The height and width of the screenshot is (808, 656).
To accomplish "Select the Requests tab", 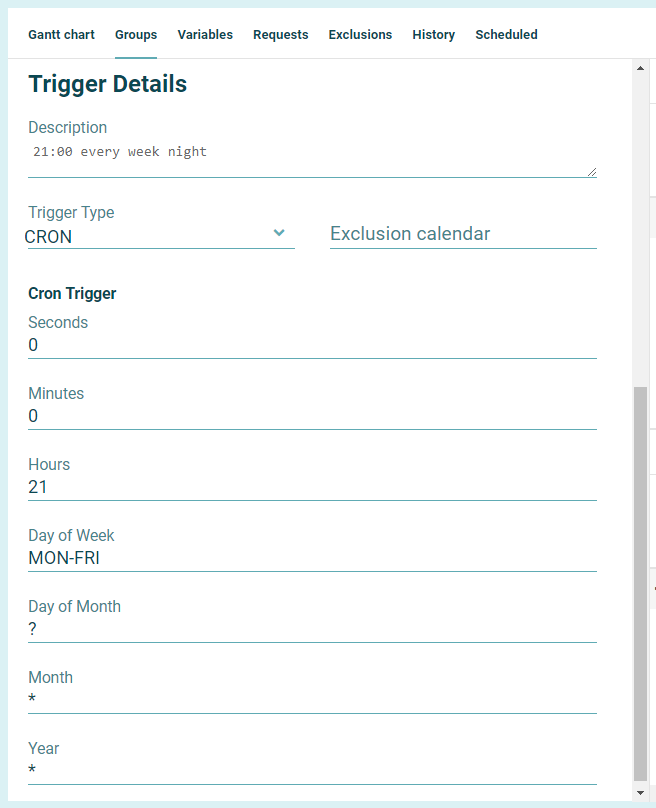I will [280, 35].
